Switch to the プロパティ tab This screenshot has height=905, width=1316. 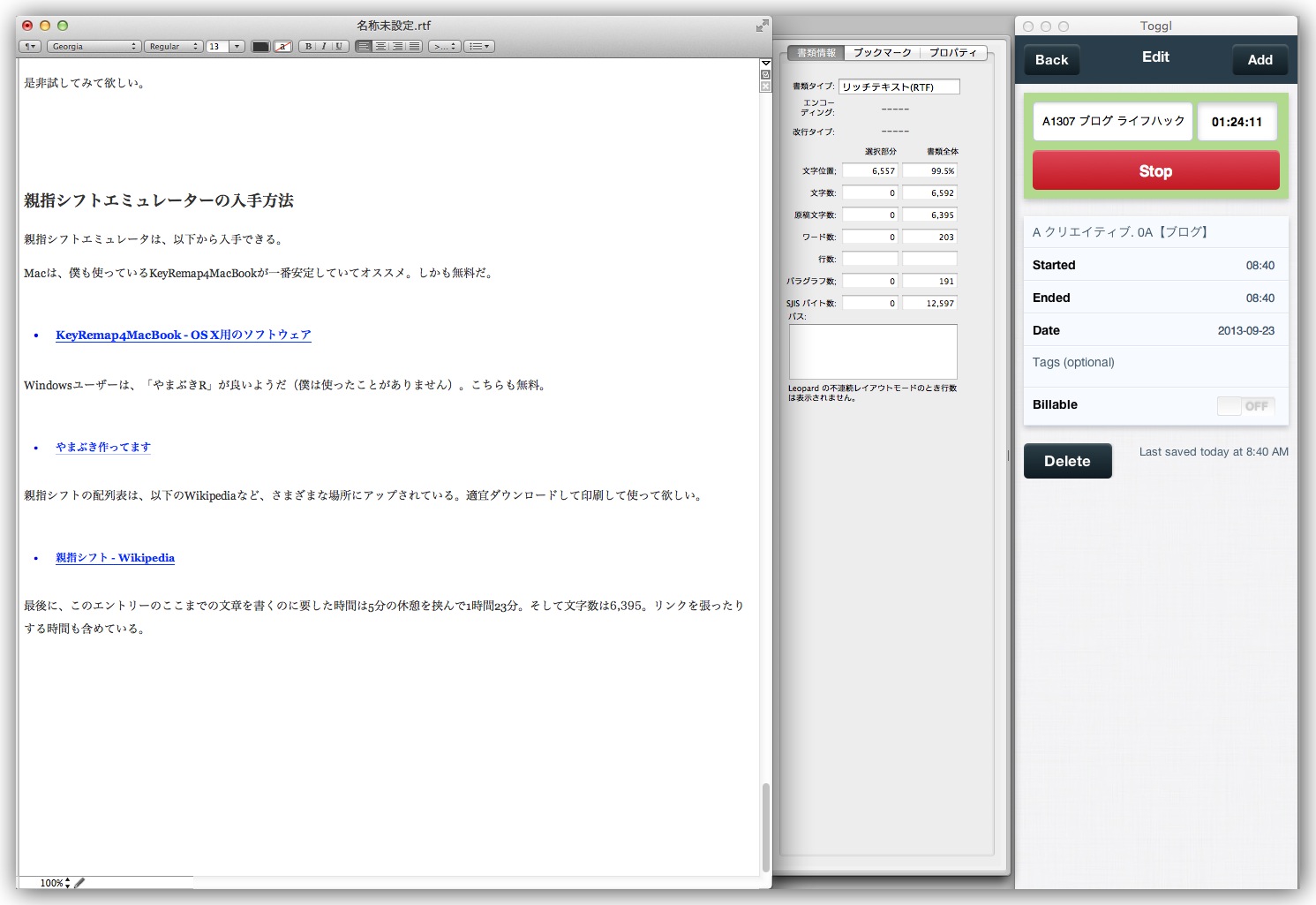952,53
